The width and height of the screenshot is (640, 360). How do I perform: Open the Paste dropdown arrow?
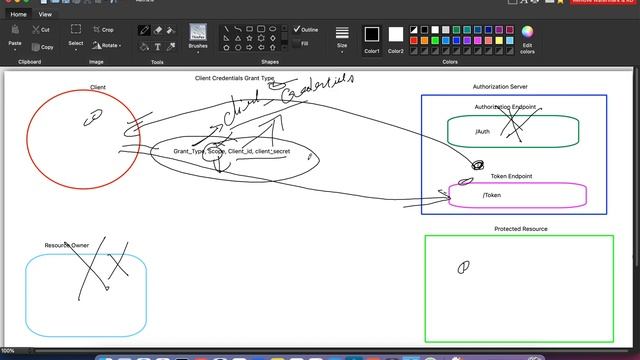(x=15, y=50)
